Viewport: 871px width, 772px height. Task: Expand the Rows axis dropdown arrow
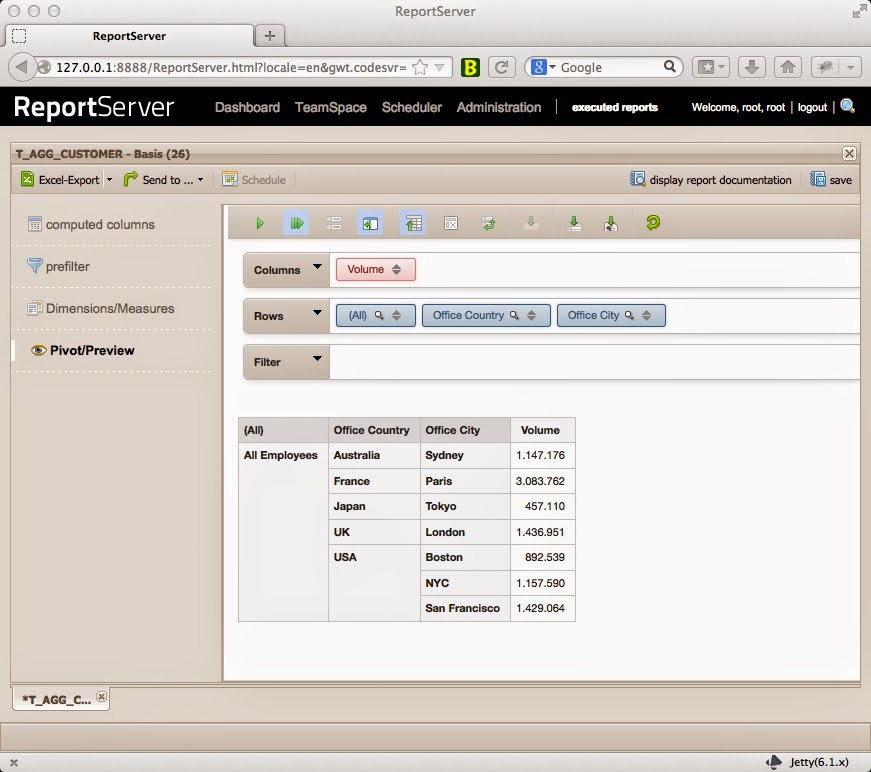(x=317, y=313)
